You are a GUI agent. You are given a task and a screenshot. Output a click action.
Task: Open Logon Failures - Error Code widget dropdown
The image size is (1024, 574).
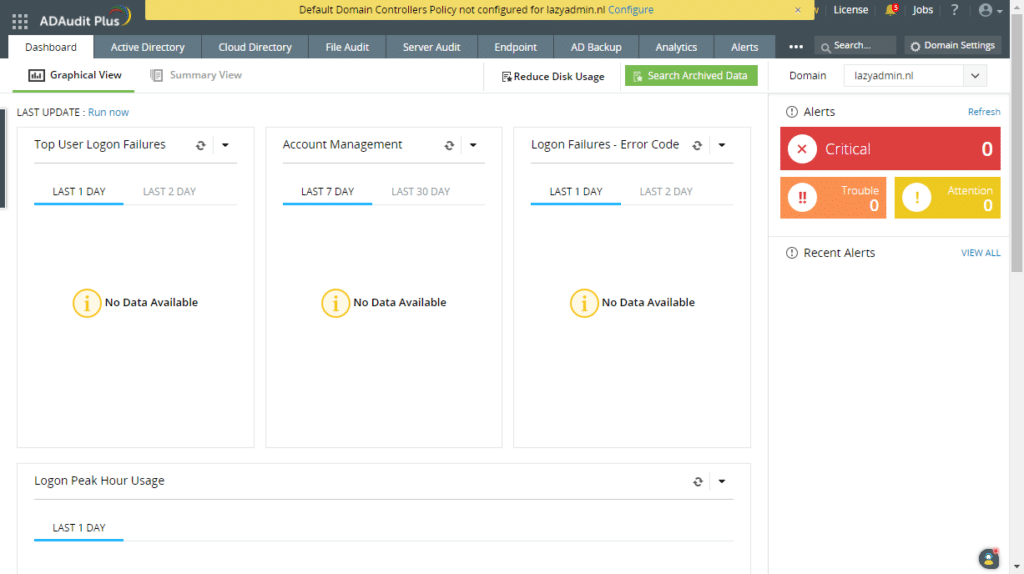(x=722, y=145)
